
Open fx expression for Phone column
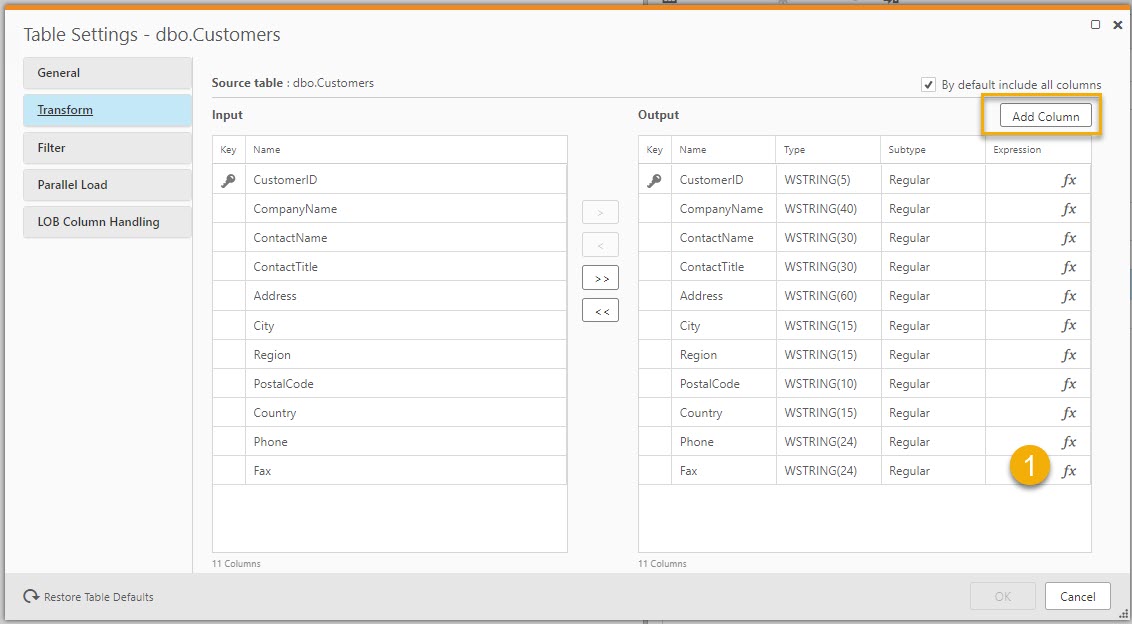point(1069,442)
